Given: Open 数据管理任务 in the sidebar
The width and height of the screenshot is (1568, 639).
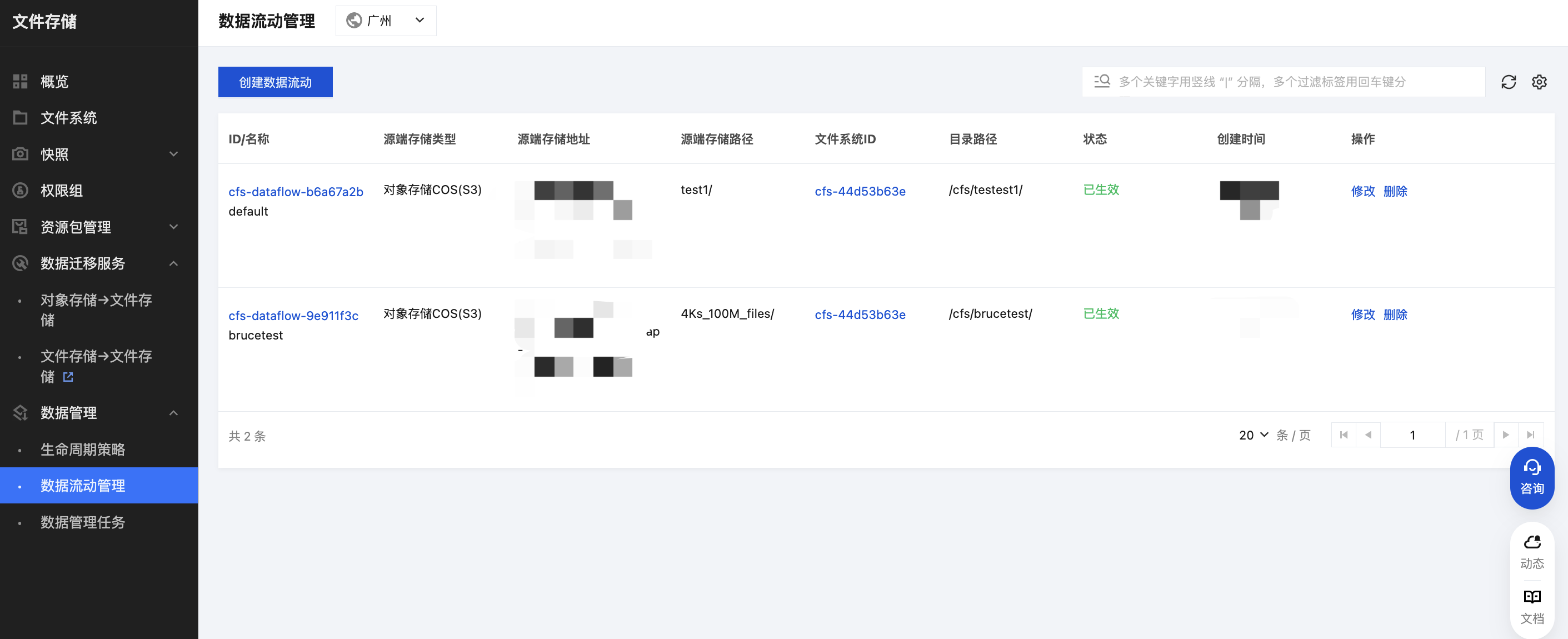Looking at the screenshot, I should coord(83,522).
